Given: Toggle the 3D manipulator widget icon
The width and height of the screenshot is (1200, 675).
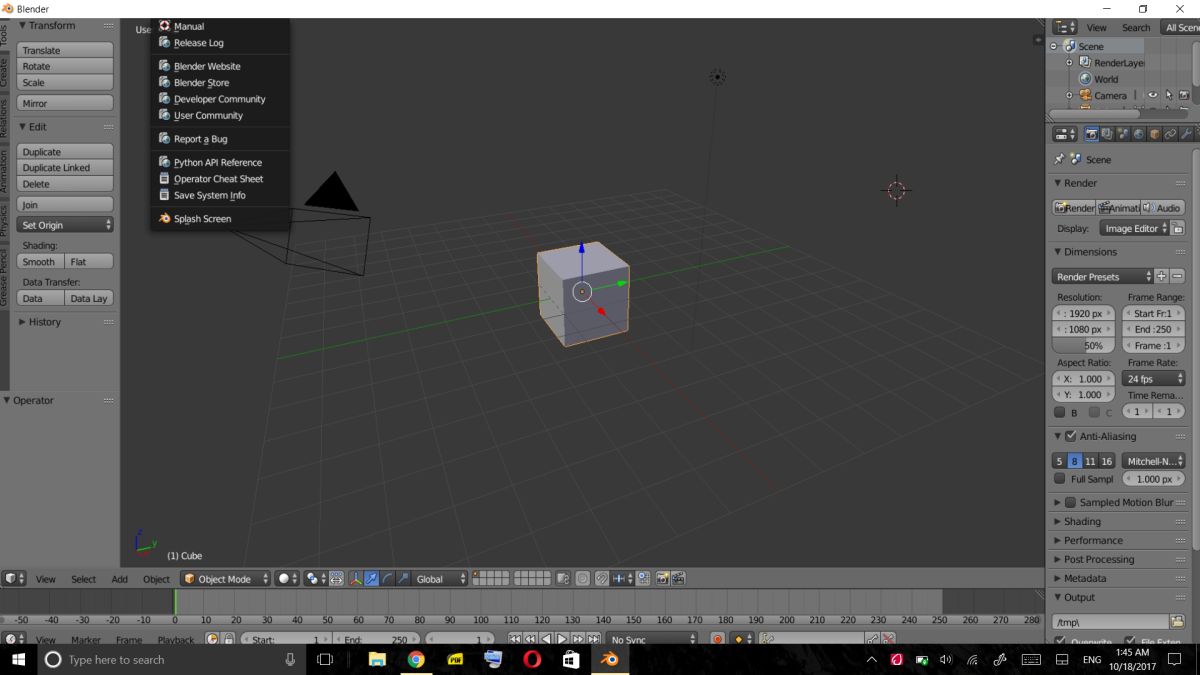Looking at the screenshot, I should click(x=356, y=579).
